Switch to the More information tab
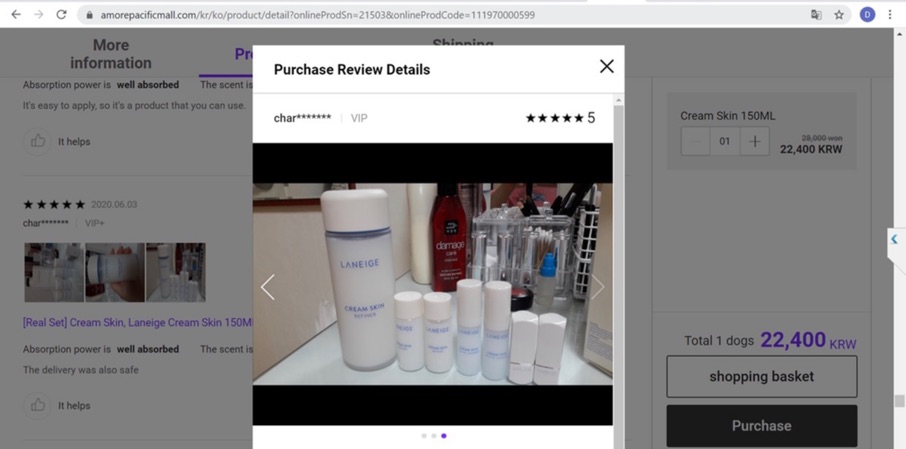Screen dimensions: 906x449 coord(111,54)
